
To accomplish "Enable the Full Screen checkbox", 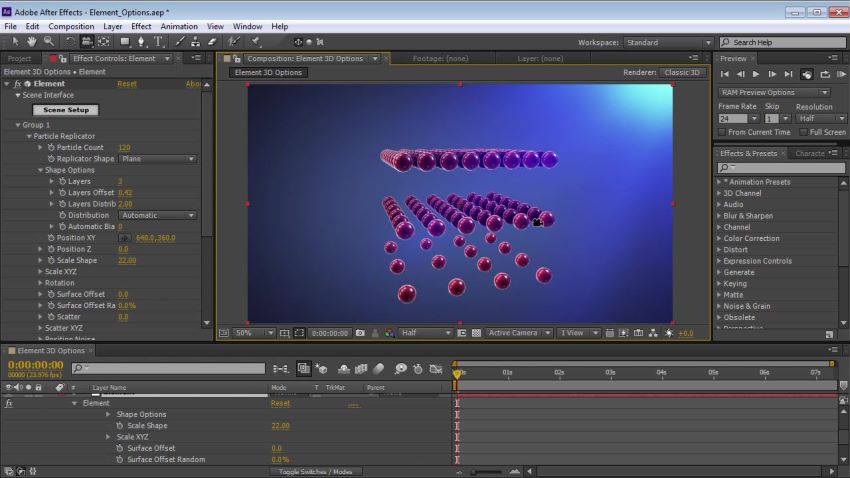I will [x=803, y=132].
